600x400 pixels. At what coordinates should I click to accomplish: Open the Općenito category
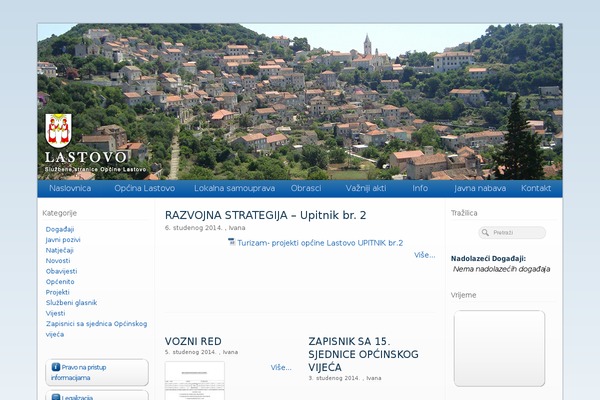point(60,282)
